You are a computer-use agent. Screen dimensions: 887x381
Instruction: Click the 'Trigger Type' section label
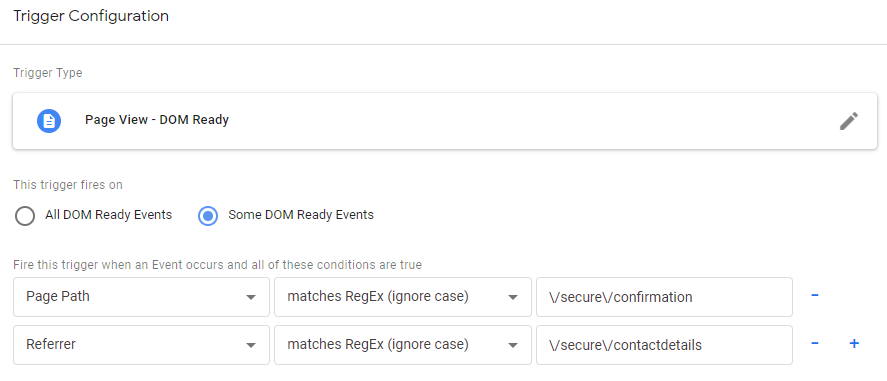48,73
